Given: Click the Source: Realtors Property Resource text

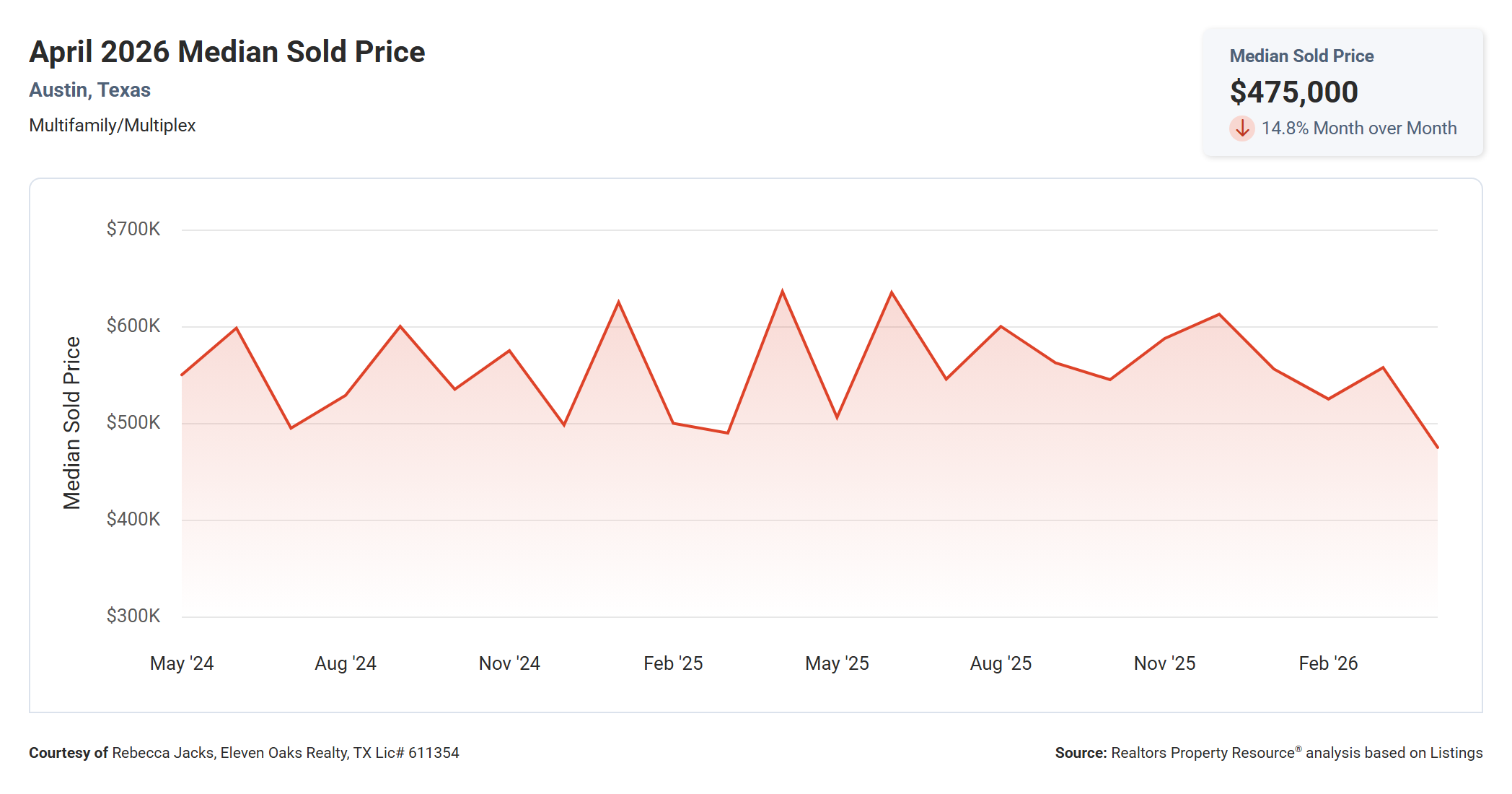Looking at the screenshot, I should click(1269, 753).
